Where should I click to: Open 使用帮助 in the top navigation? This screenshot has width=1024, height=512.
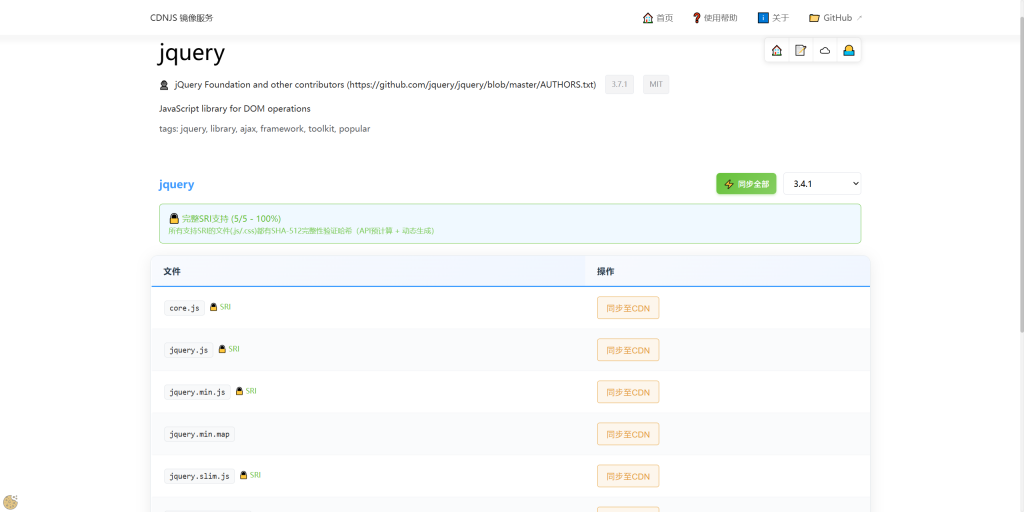click(714, 18)
